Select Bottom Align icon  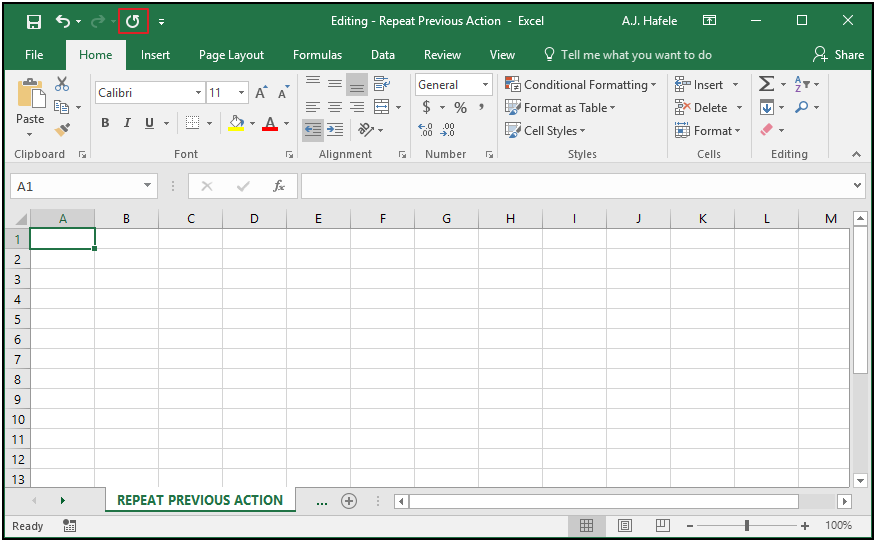point(356,84)
